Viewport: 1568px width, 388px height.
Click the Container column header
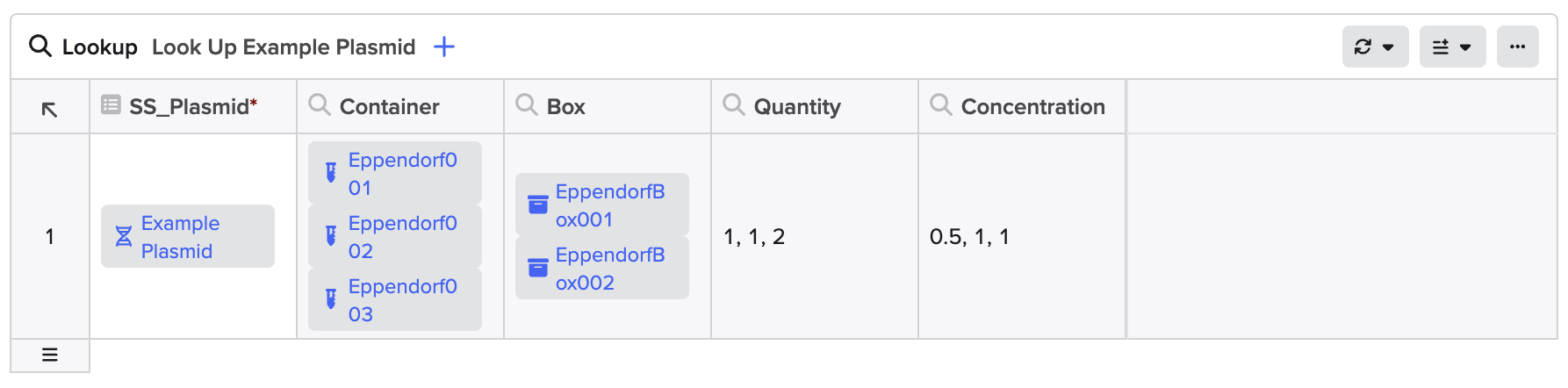[389, 107]
